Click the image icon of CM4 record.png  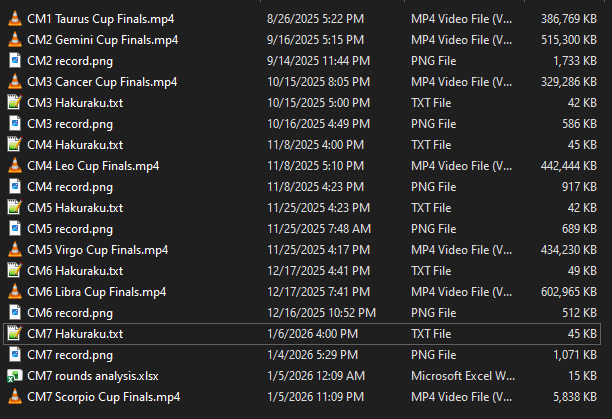point(15,187)
